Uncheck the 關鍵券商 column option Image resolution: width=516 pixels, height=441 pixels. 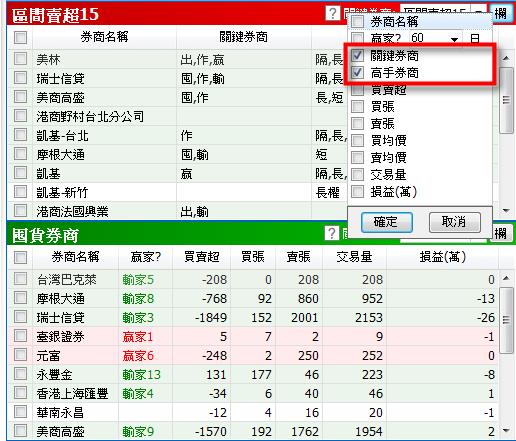pyautogui.click(x=358, y=55)
